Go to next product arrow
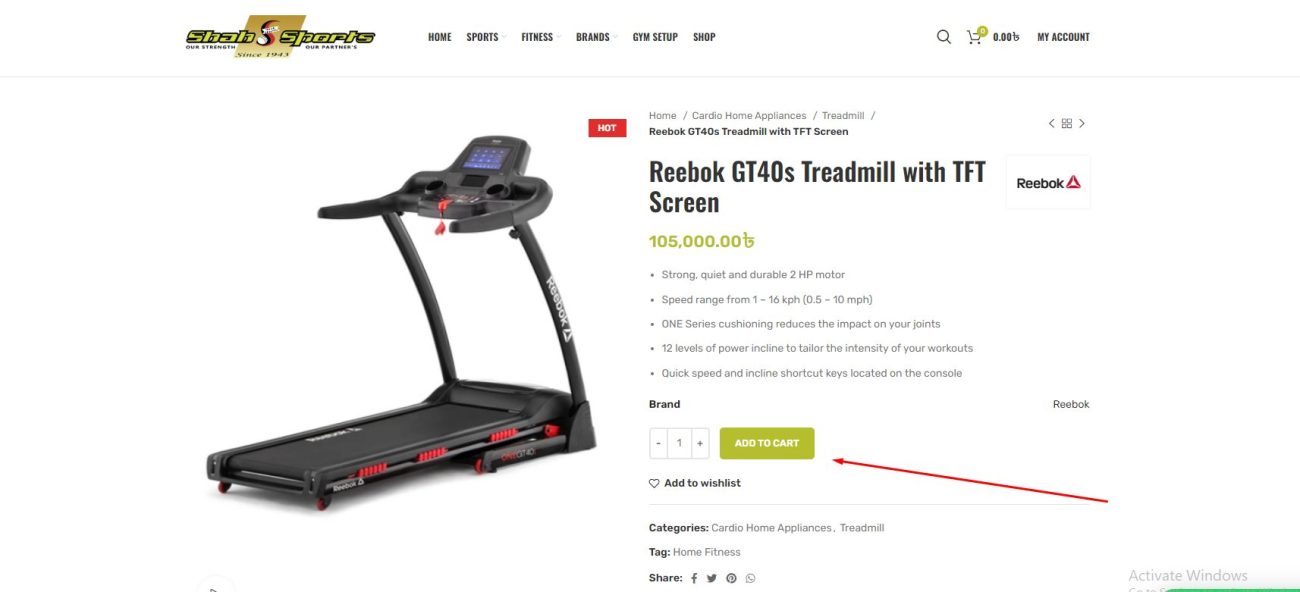The height and width of the screenshot is (592, 1300). (1082, 123)
